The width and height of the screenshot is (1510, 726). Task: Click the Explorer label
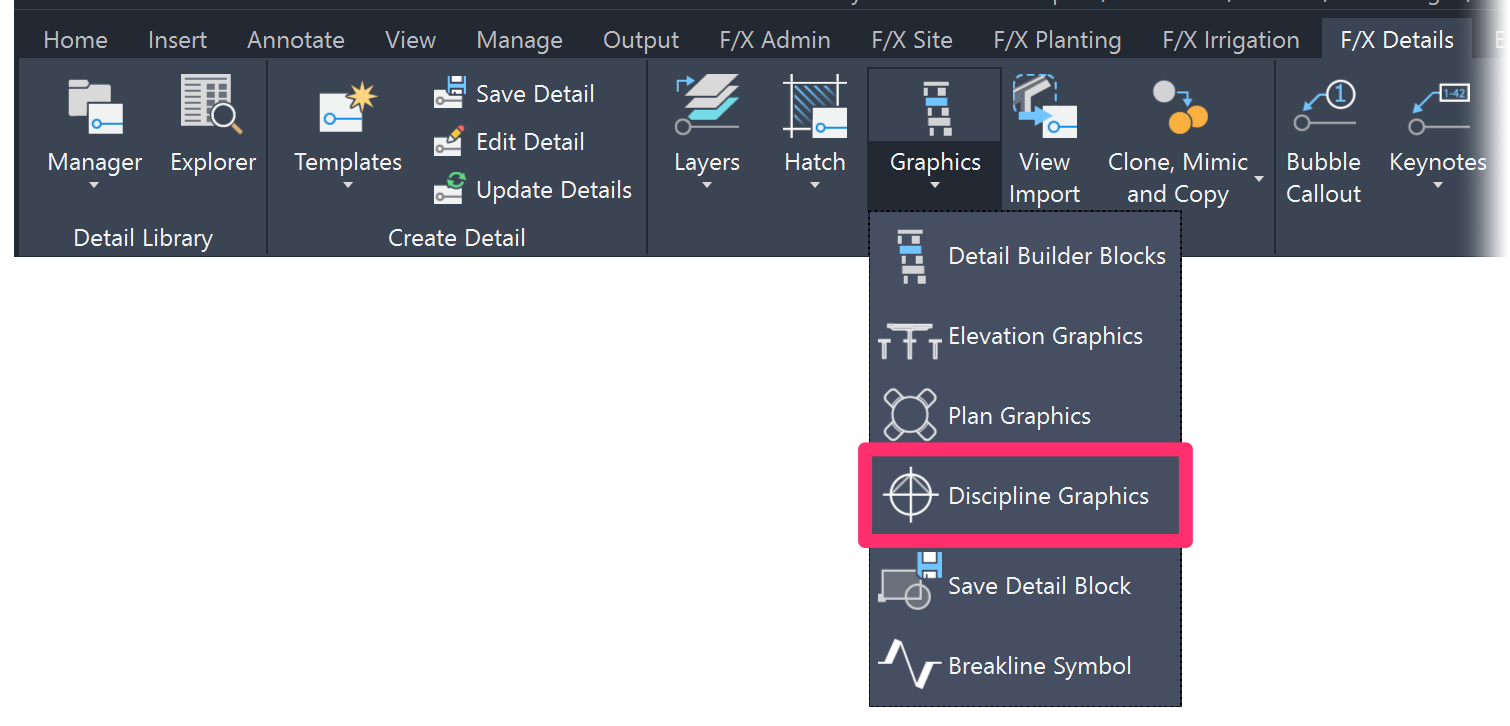(x=213, y=162)
